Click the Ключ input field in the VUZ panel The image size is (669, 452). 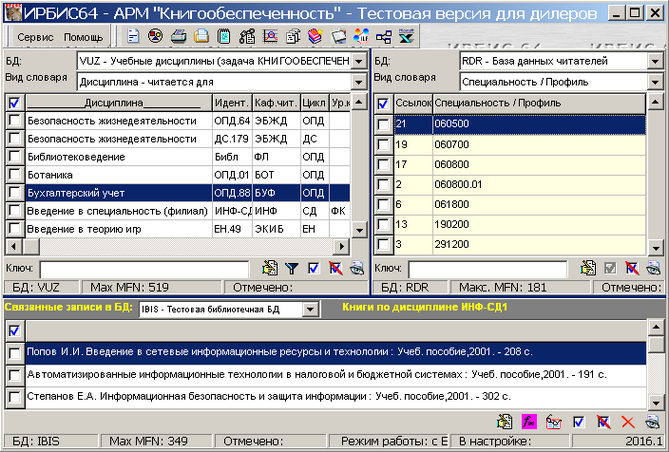144,268
